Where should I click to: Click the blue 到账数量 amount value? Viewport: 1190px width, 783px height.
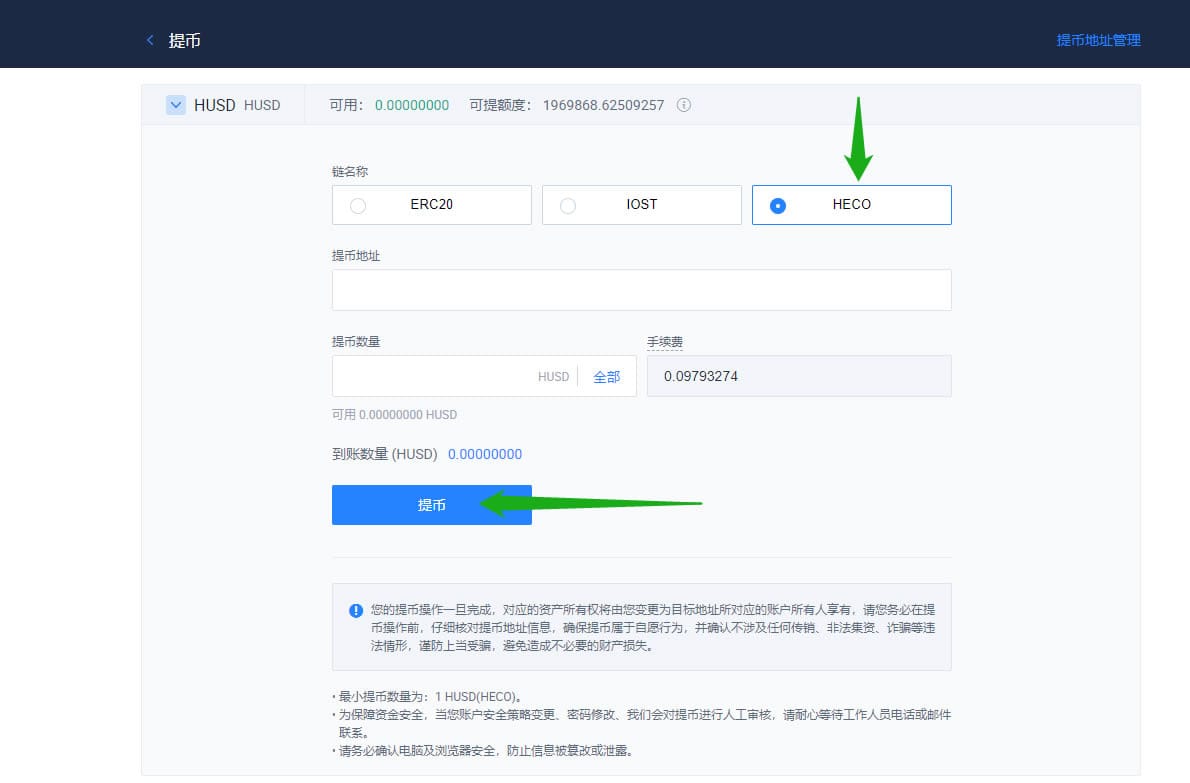click(485, 453)
